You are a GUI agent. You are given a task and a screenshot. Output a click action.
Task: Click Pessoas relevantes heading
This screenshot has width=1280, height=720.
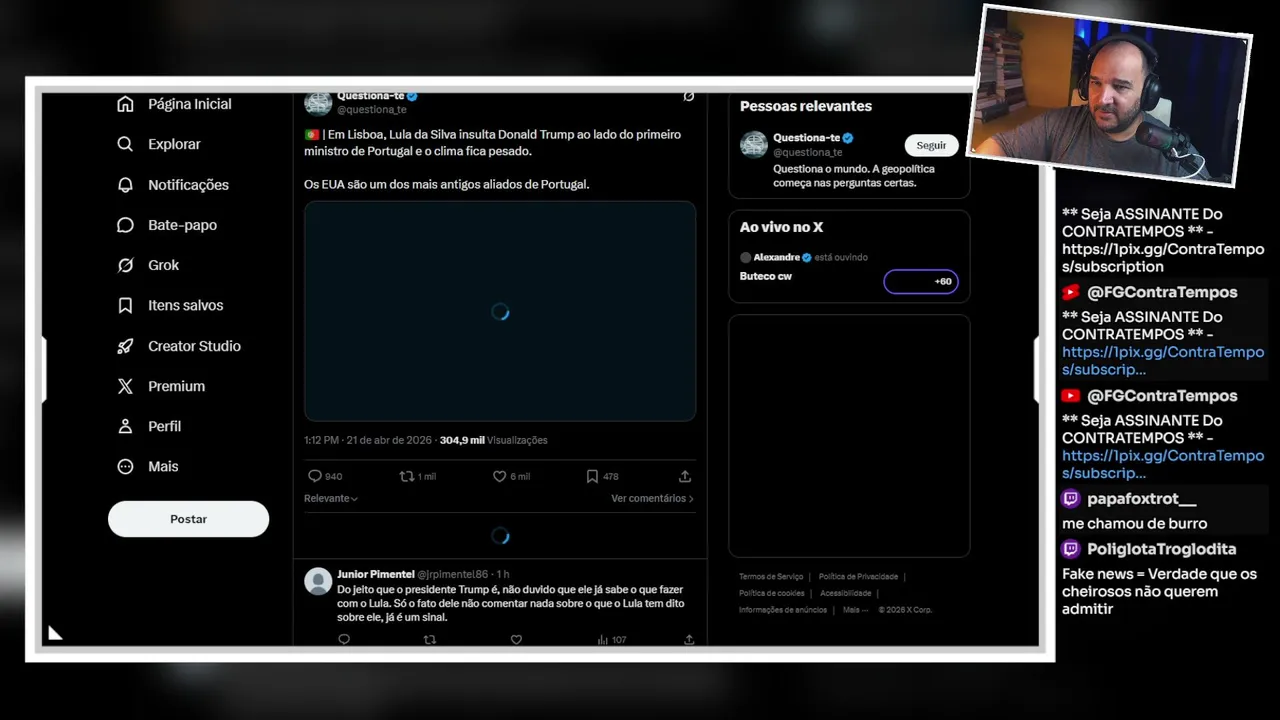tap(806, 106)
